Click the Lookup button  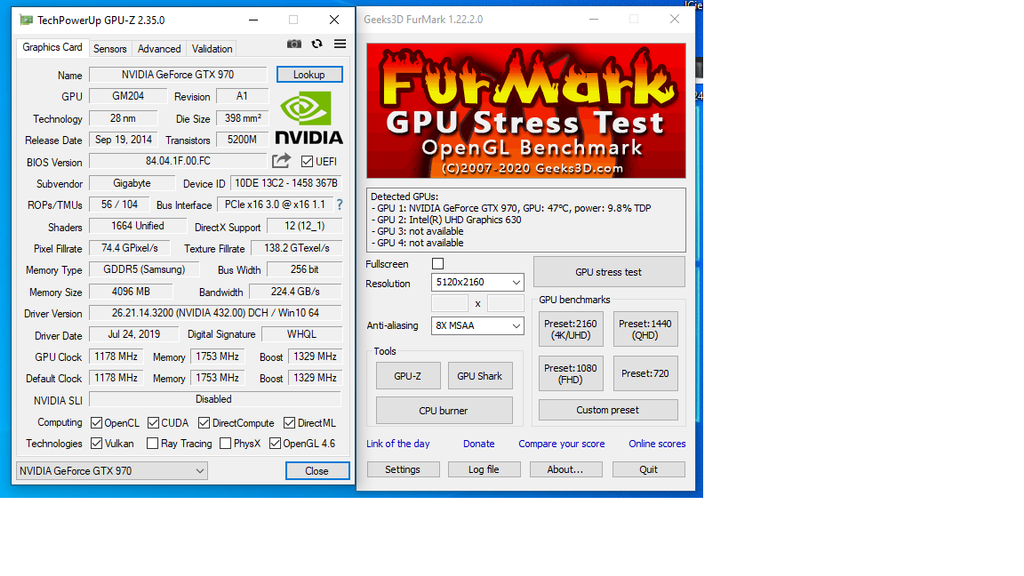[309, 74]
